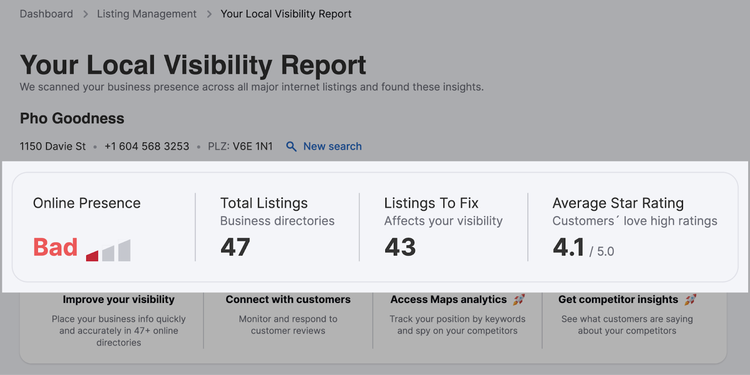Click first breadcrumb chevron after Dashboard
The height and width of the screenshot is (375, 750).
(x=85, y=14)
